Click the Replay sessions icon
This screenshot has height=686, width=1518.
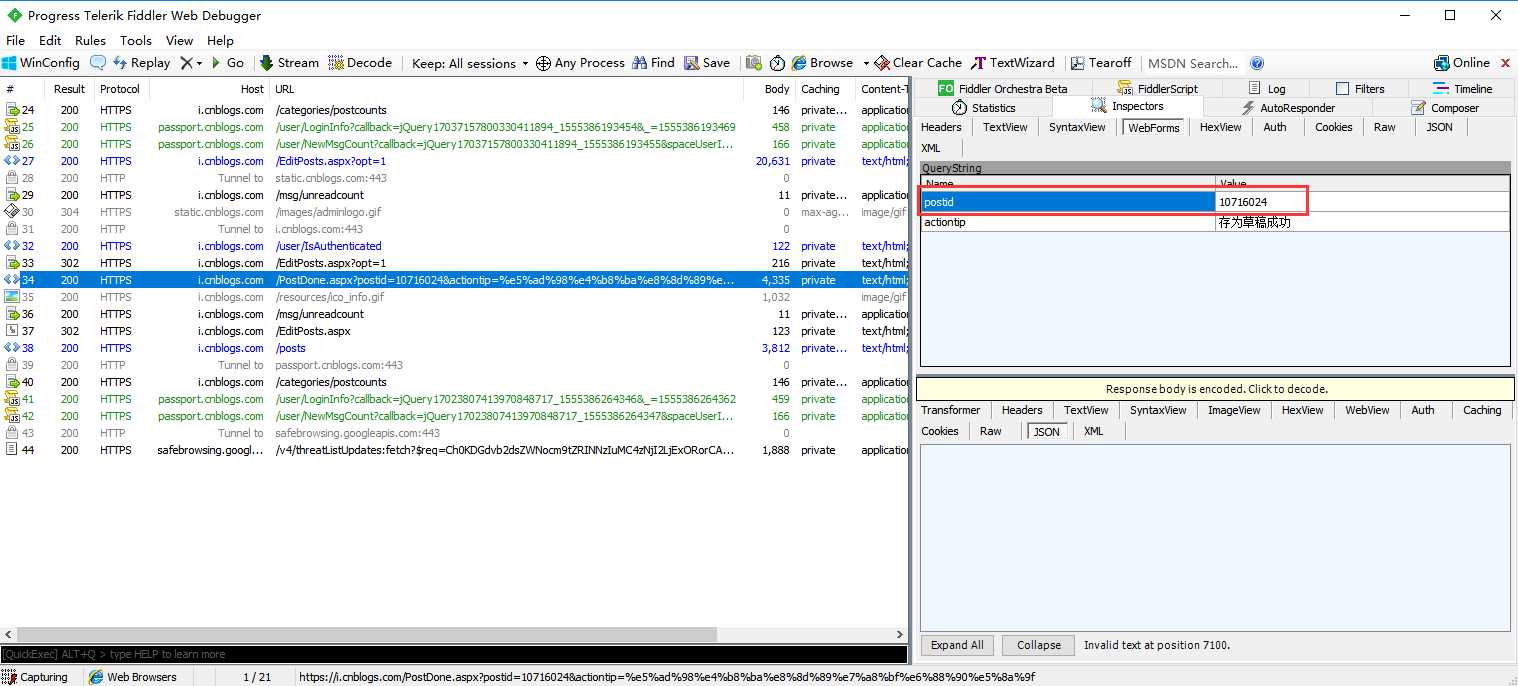tap(121, 63)
